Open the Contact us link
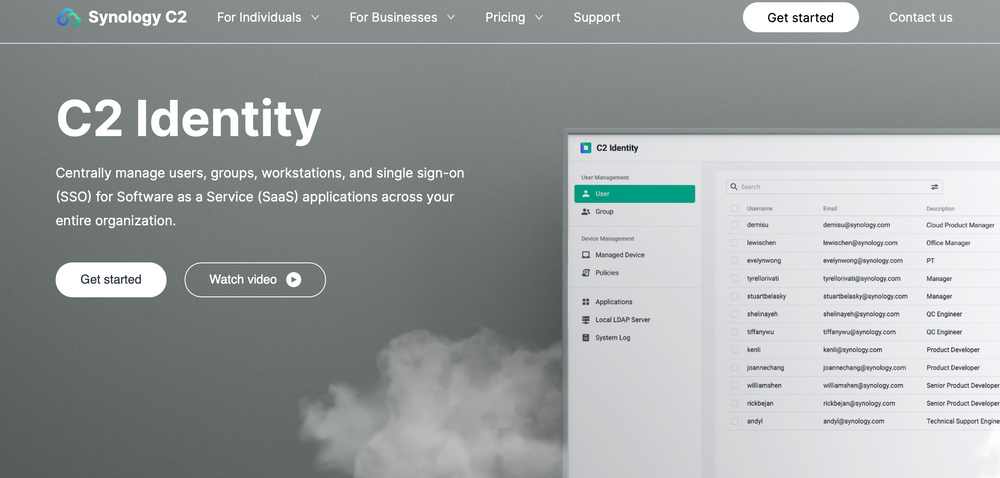The image size is (1000, 478). coord(920,17)
